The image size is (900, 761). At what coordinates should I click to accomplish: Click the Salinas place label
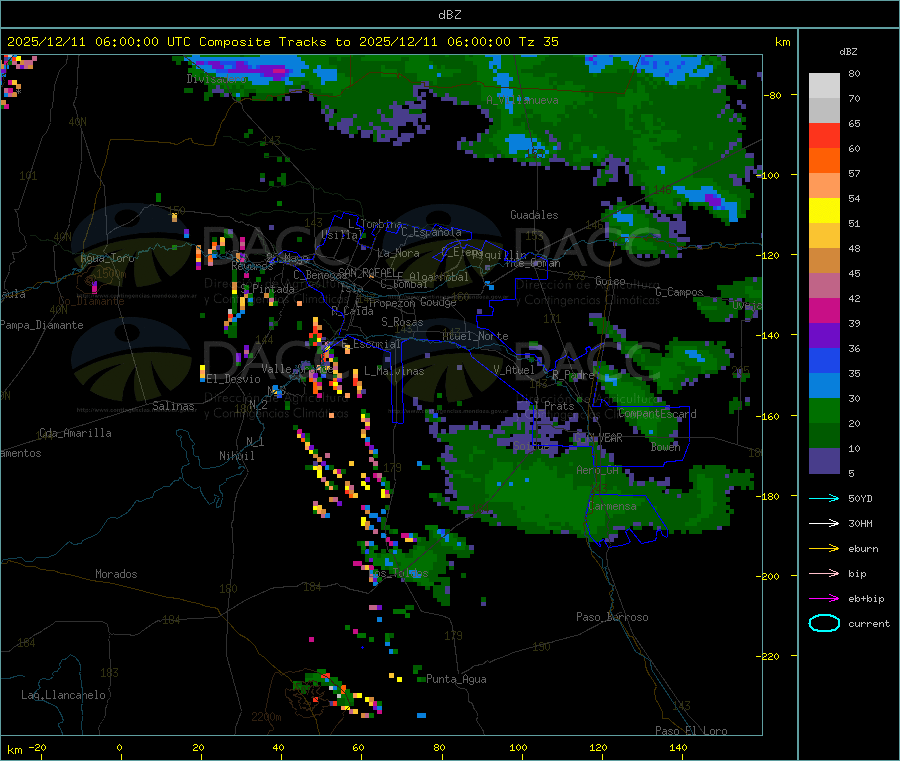pyautogui.click(x=173, y=406)
